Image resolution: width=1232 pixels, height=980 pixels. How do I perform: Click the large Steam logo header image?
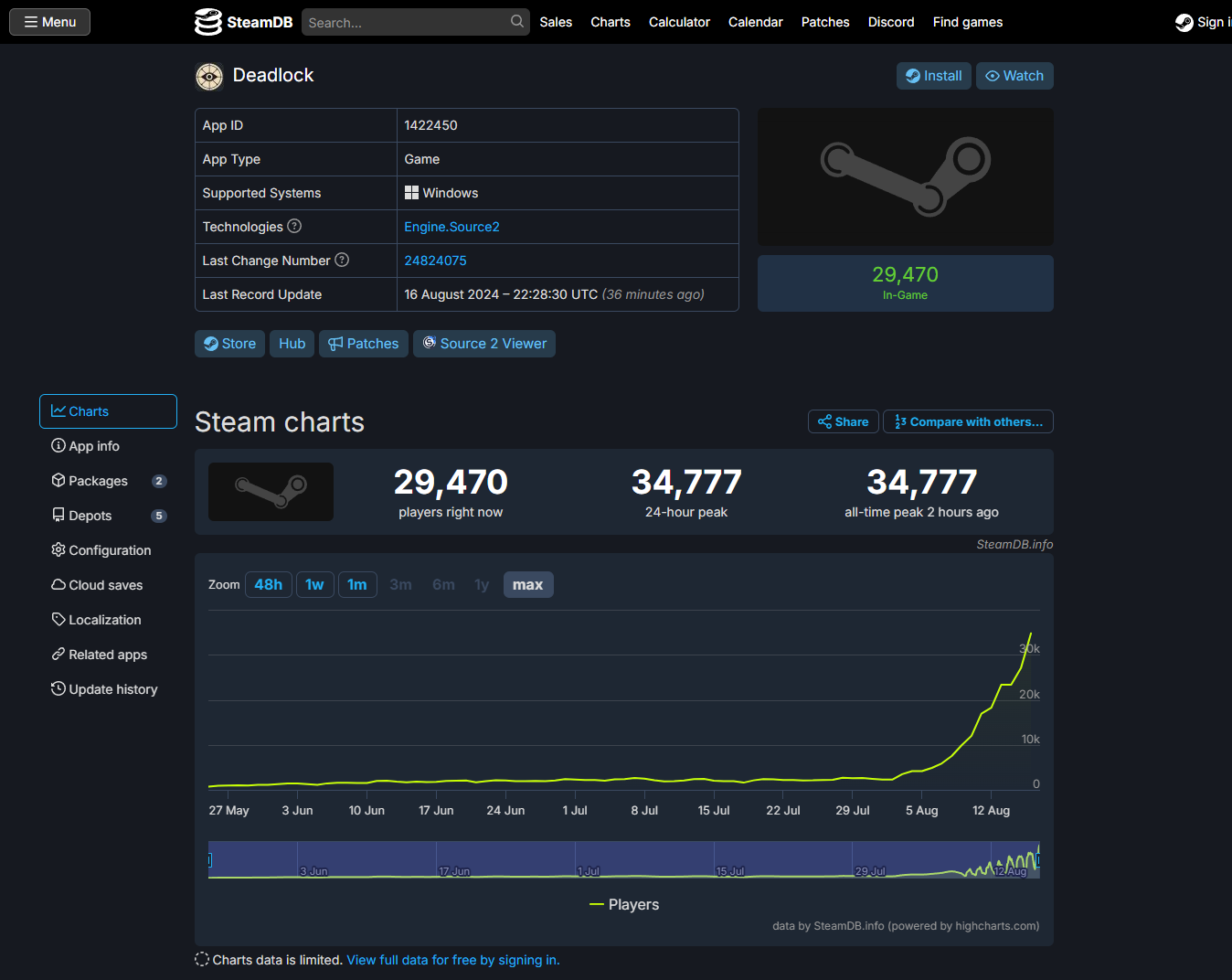pyautogui.click(x=905, y=176)
